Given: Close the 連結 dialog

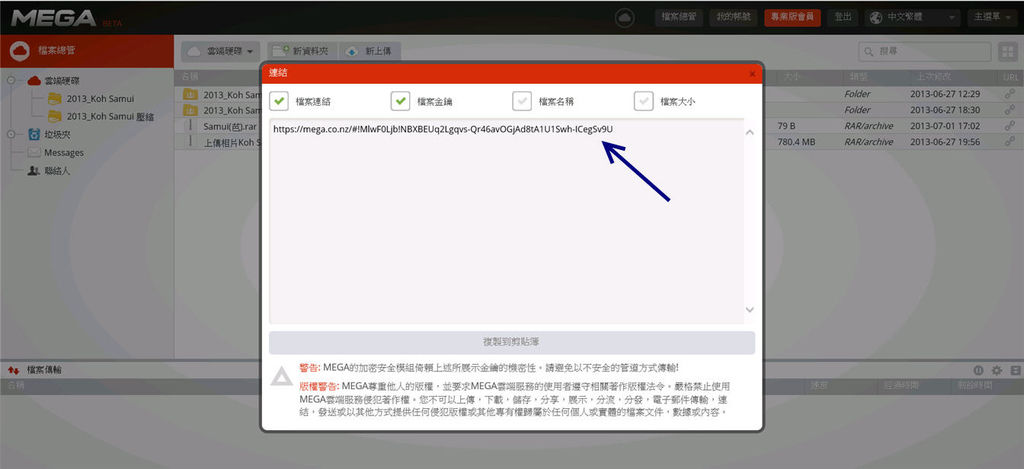Looking at the screenshot, I should (752, 74).
